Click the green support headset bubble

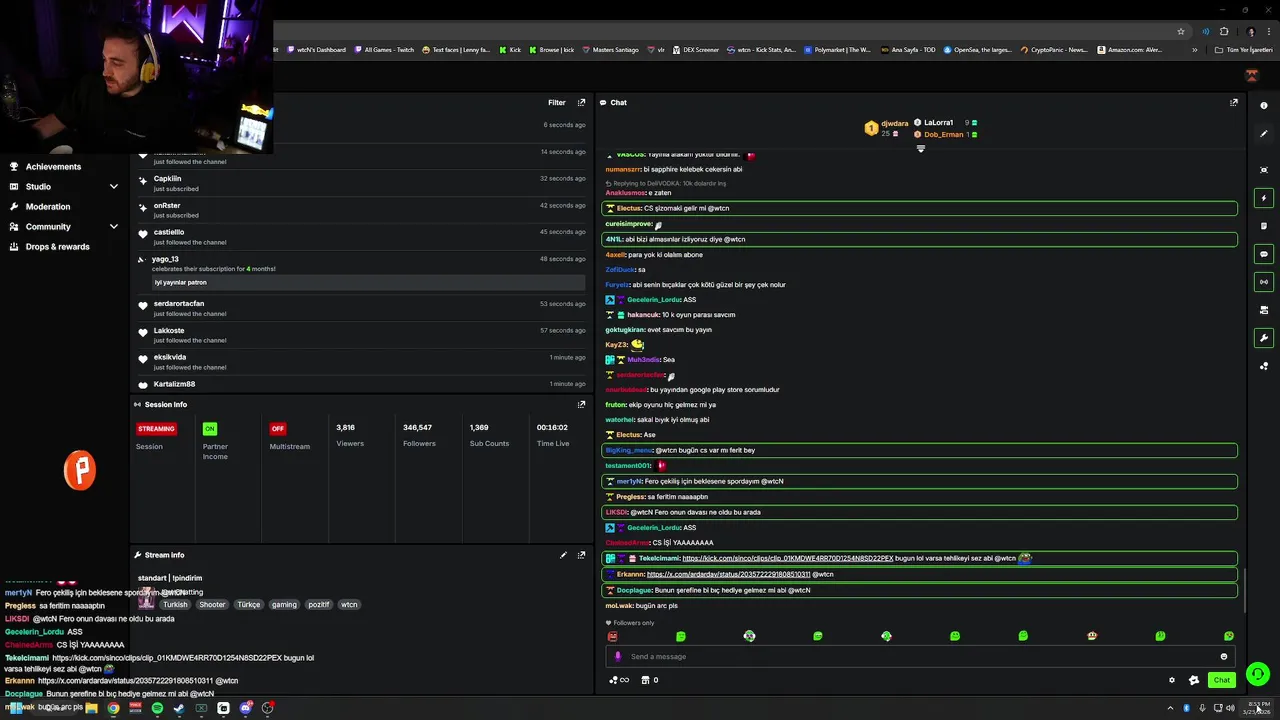(1258, 674)
